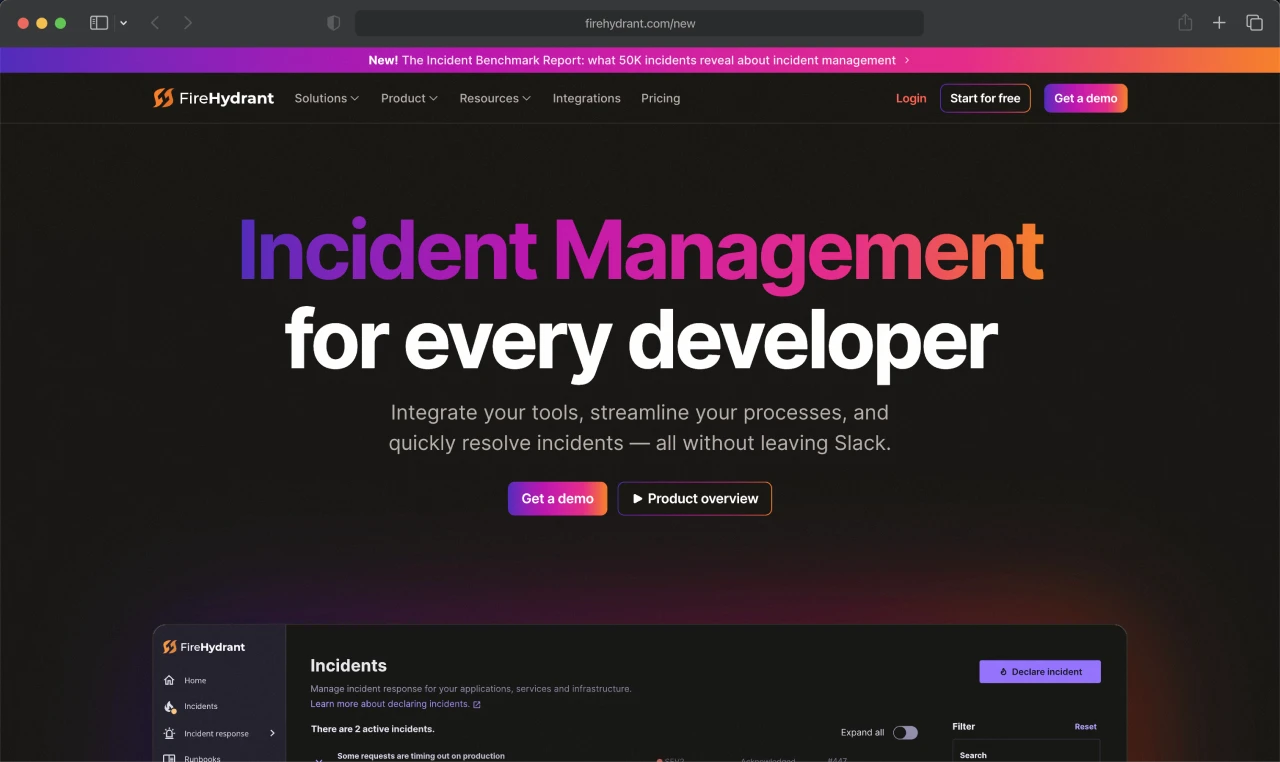Go forward with the browser forward arrow
Screen dimensions: 1280x762
point(188,23)
